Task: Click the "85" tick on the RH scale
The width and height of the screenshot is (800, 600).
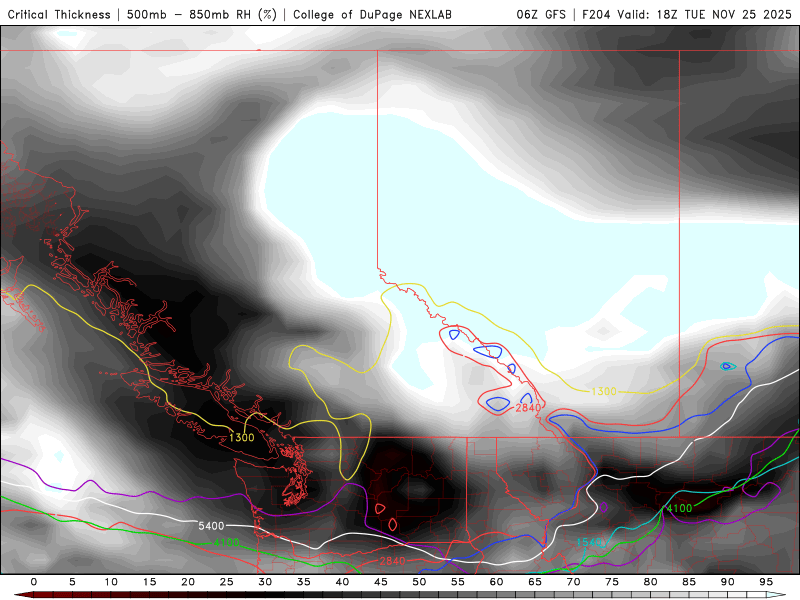Action: [x=689, y=582]
